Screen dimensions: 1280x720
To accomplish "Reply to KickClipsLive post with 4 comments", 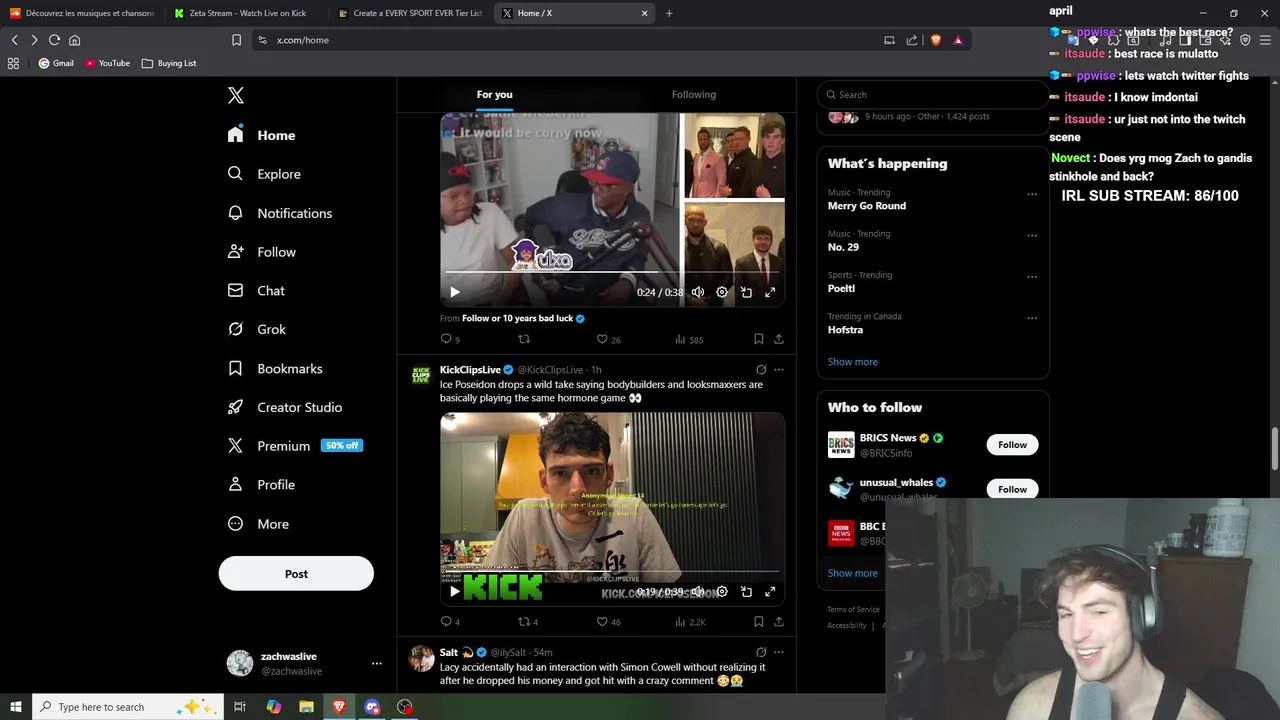I will coord(450,622).
